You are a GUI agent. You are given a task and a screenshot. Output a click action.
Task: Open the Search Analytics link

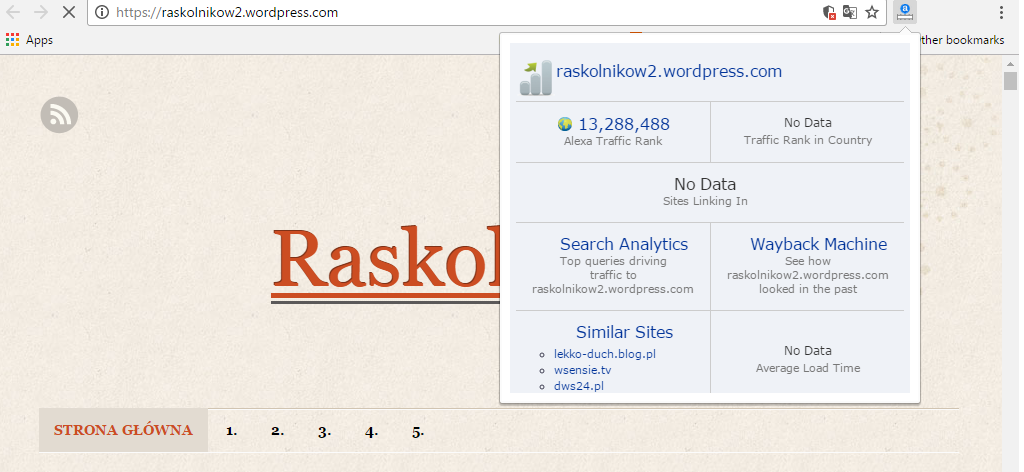(624, 244)
